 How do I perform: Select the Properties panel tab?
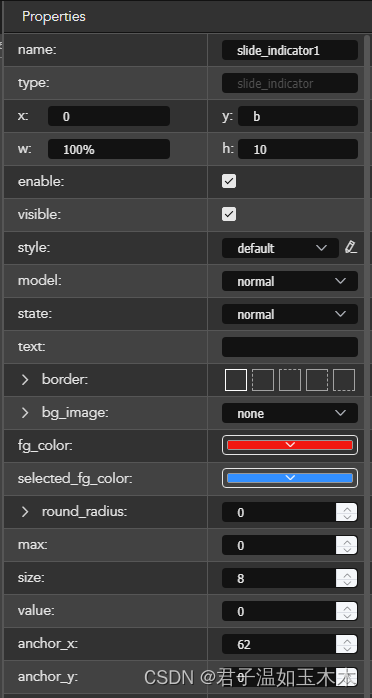[54, 17]
